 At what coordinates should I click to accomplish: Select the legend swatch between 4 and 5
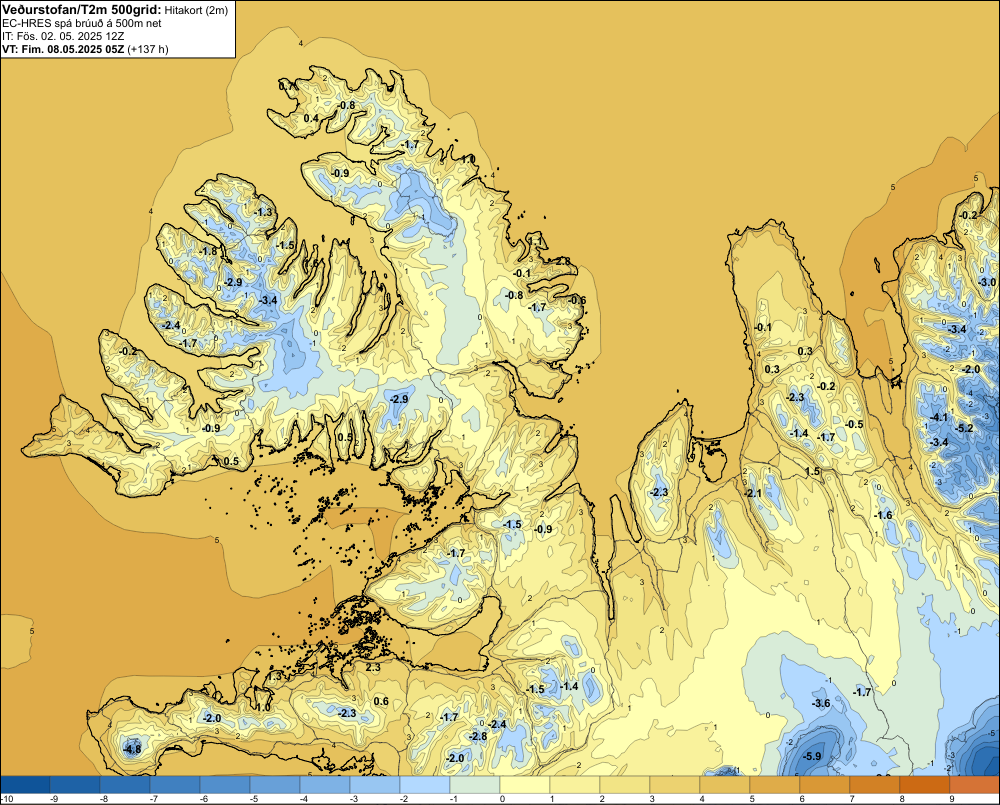725,784
